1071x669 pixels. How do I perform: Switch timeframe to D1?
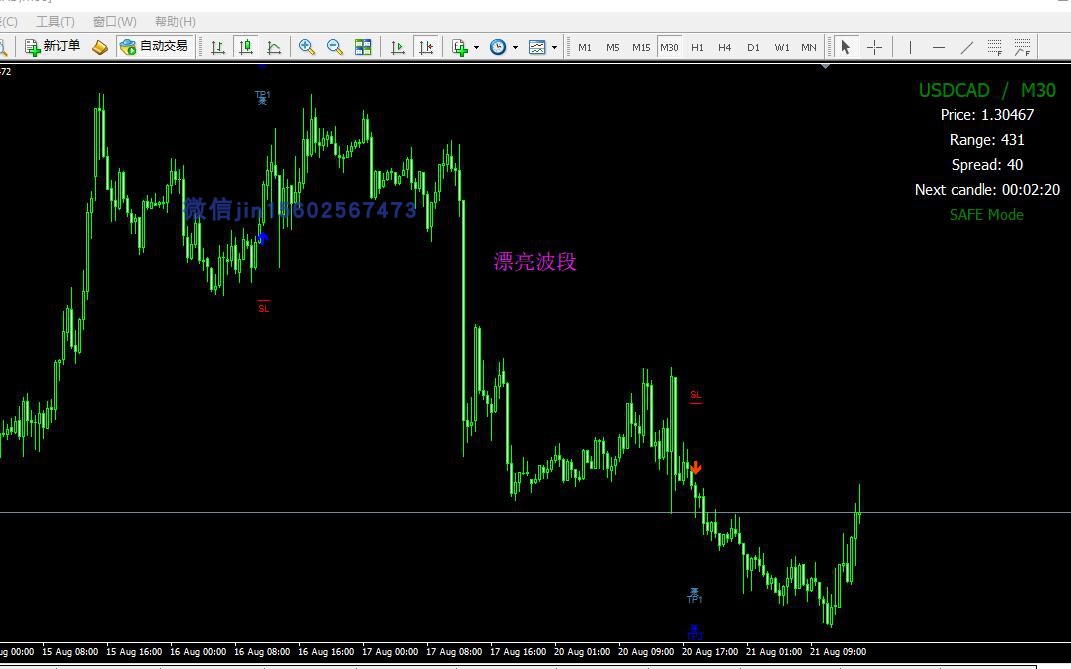click(753, 47)
